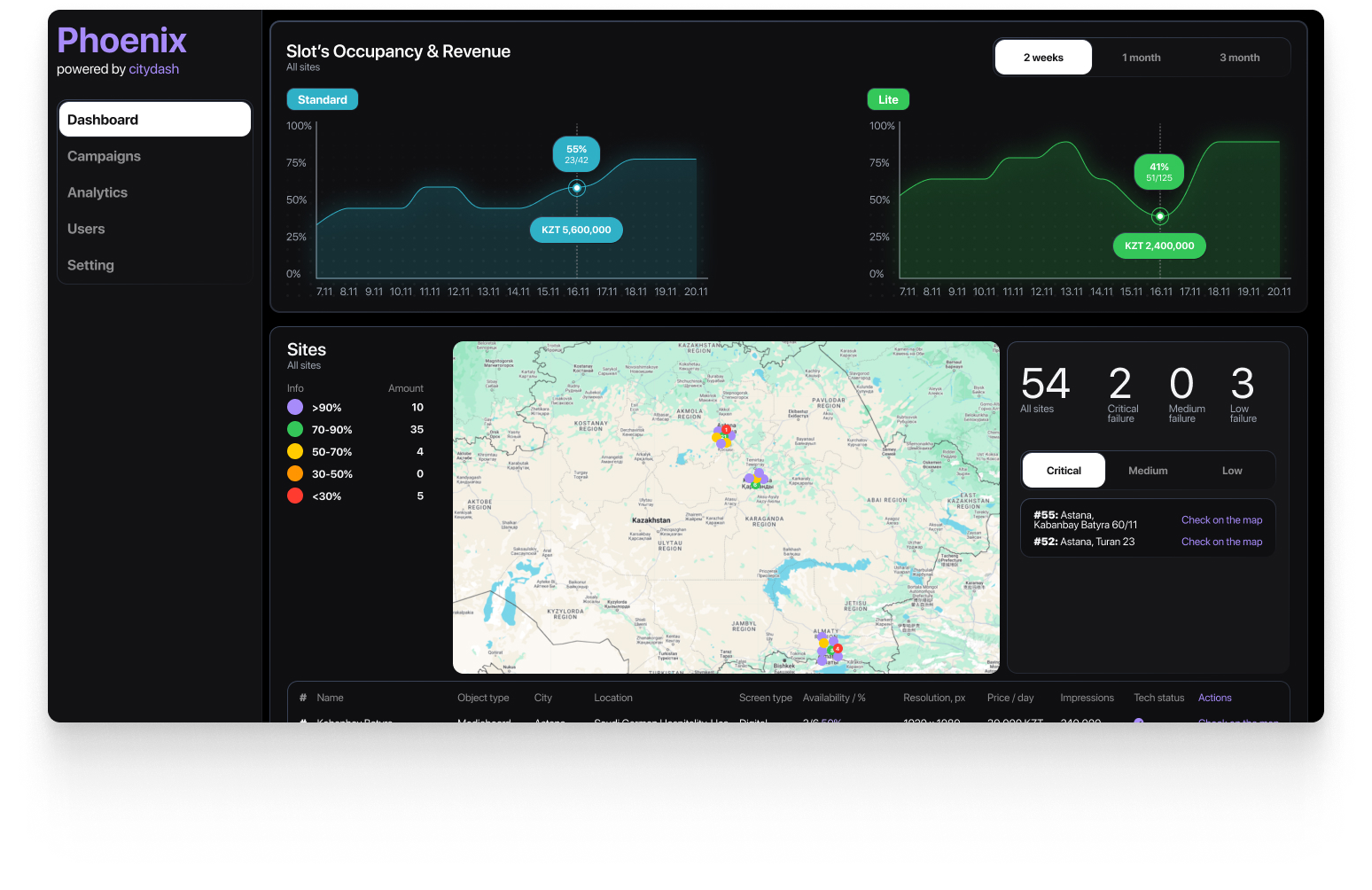Screen dimensions: 1372x890
Task: Show Low failures tab
Action: click(x=1232, y=471)
